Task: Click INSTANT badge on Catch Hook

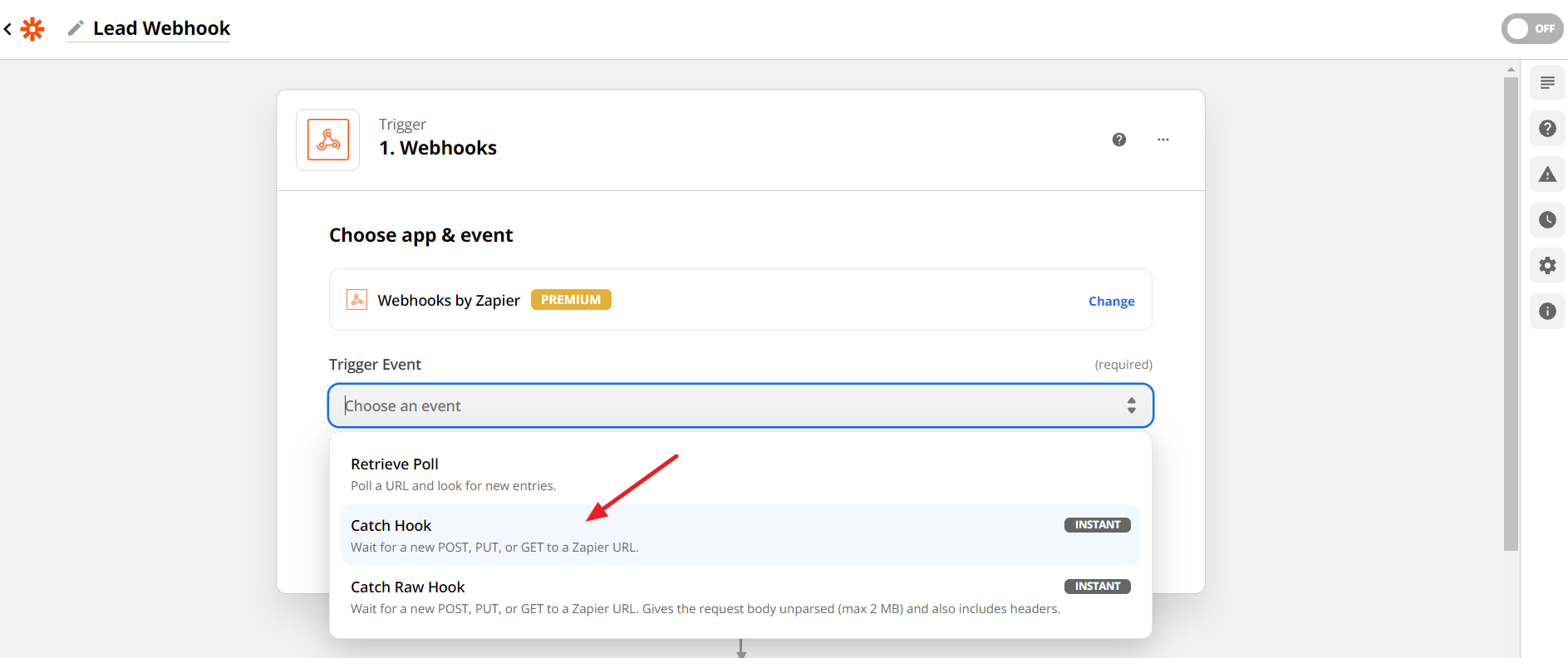Action: (x=1097, y=525)
